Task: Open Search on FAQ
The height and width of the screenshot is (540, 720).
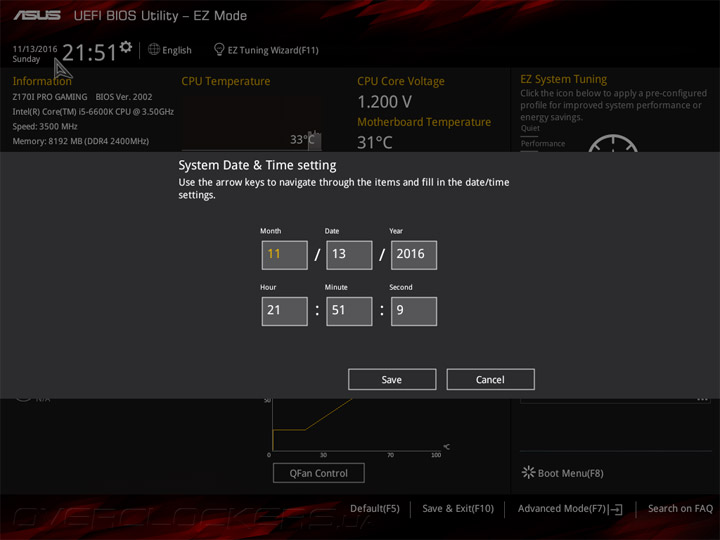Action: 680,509
